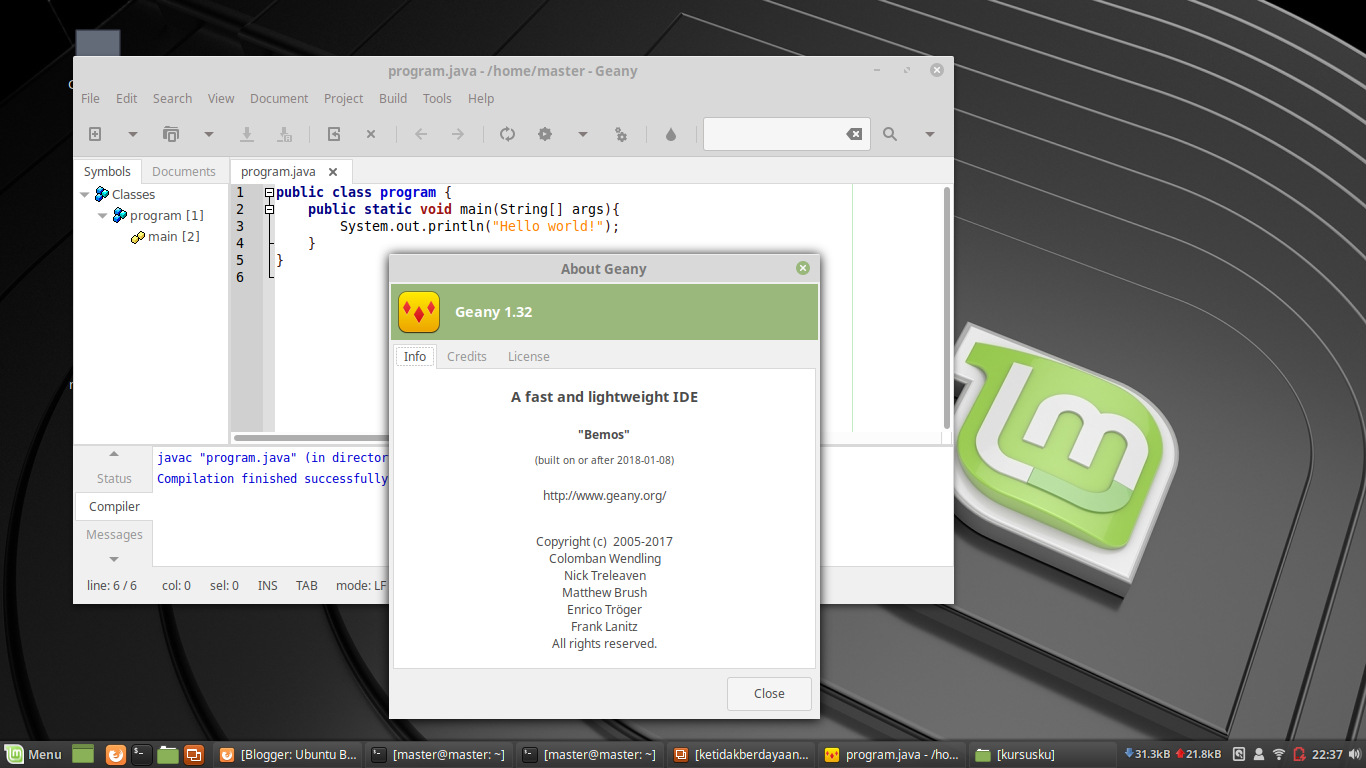Navigate back with the left arrow icon
The image size is (1366, 768).
click(x=421, y=134)
